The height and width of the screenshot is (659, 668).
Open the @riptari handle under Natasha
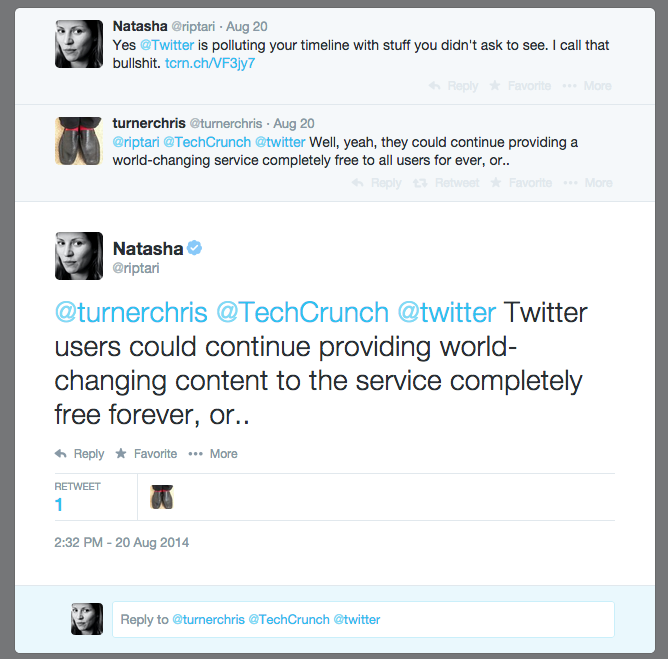pos(136,269)
